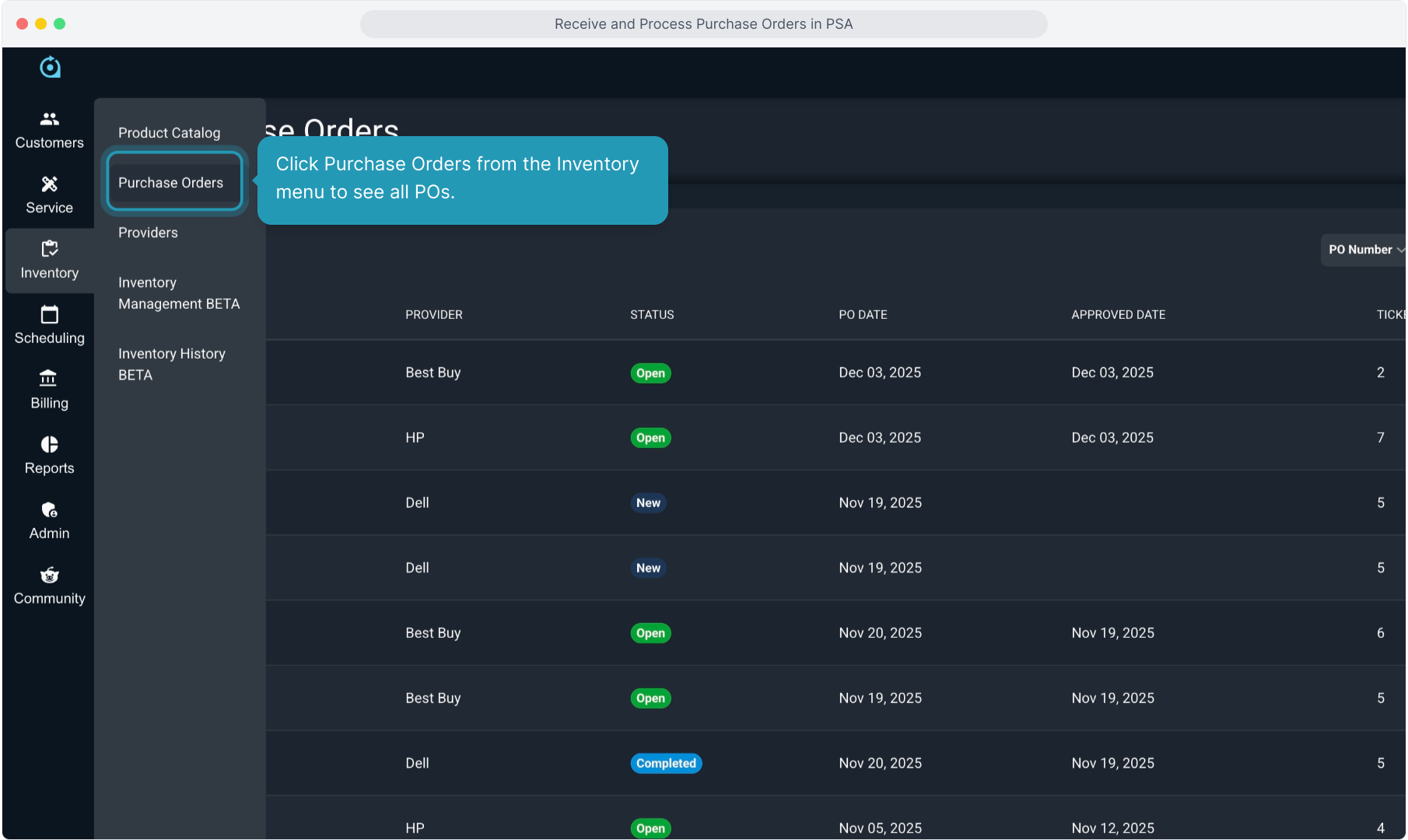The image size is (1408, 840).
Task: Open the Customers section icon
Action: [50, 119]
